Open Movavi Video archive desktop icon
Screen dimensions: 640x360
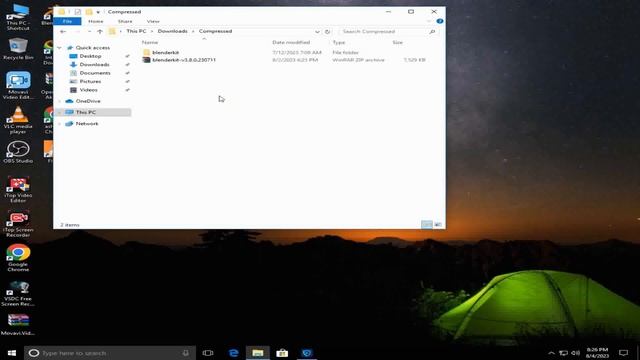click(x=18, y=324)
